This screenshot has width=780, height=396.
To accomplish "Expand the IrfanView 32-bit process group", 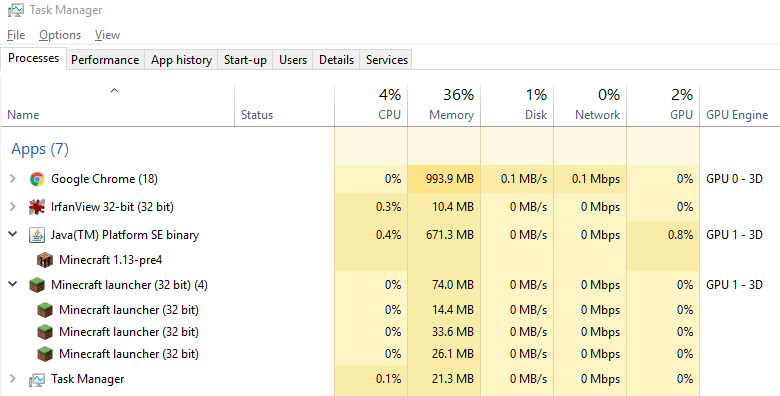I will pyautogui.click(x=13, y=206).
